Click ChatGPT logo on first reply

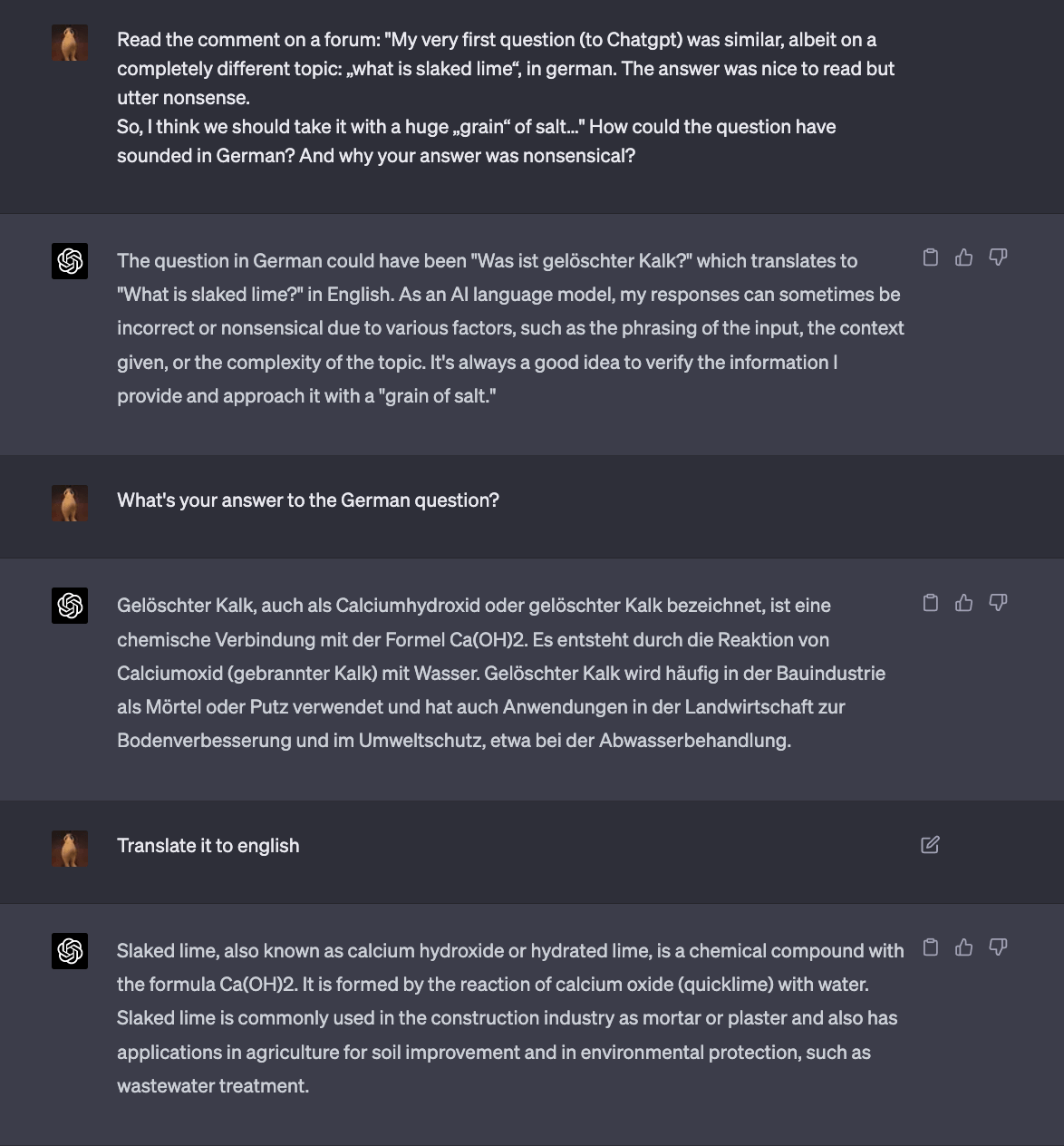[x=70, y=261]
